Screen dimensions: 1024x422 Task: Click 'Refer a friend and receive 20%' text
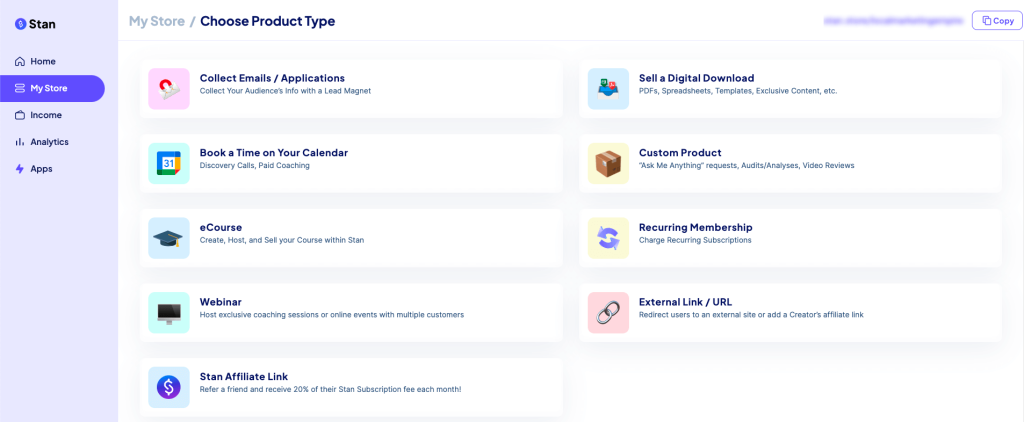coord(330,389)
